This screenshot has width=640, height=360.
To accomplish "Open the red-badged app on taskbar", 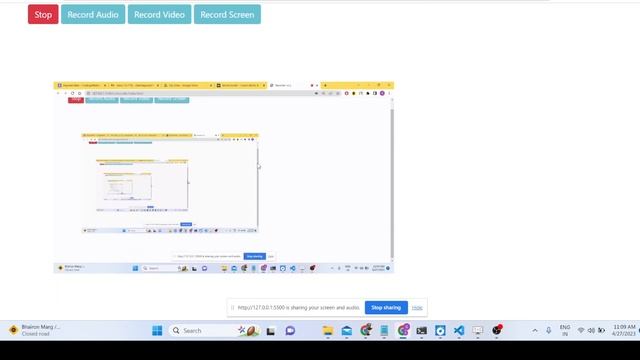I will tap(497, 331).
